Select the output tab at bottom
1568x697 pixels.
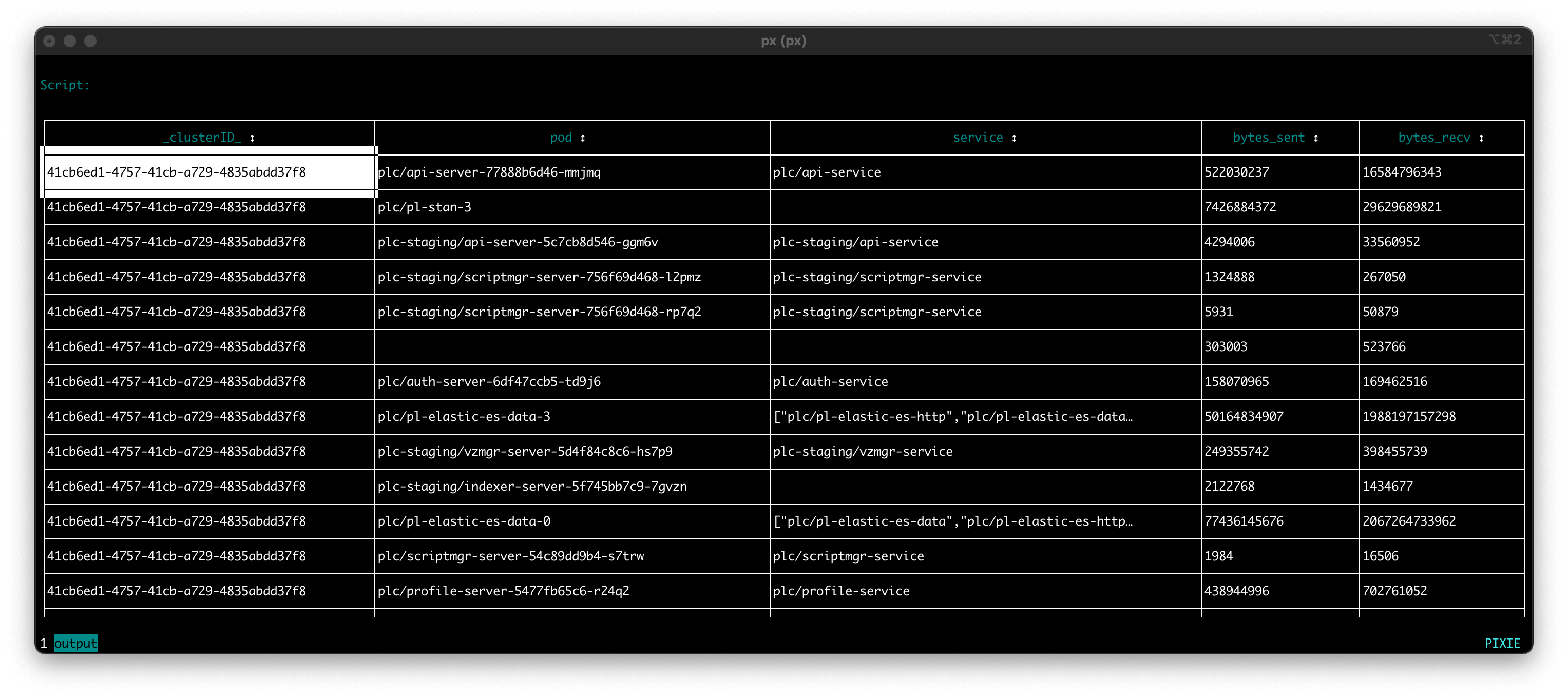[75, 644]
